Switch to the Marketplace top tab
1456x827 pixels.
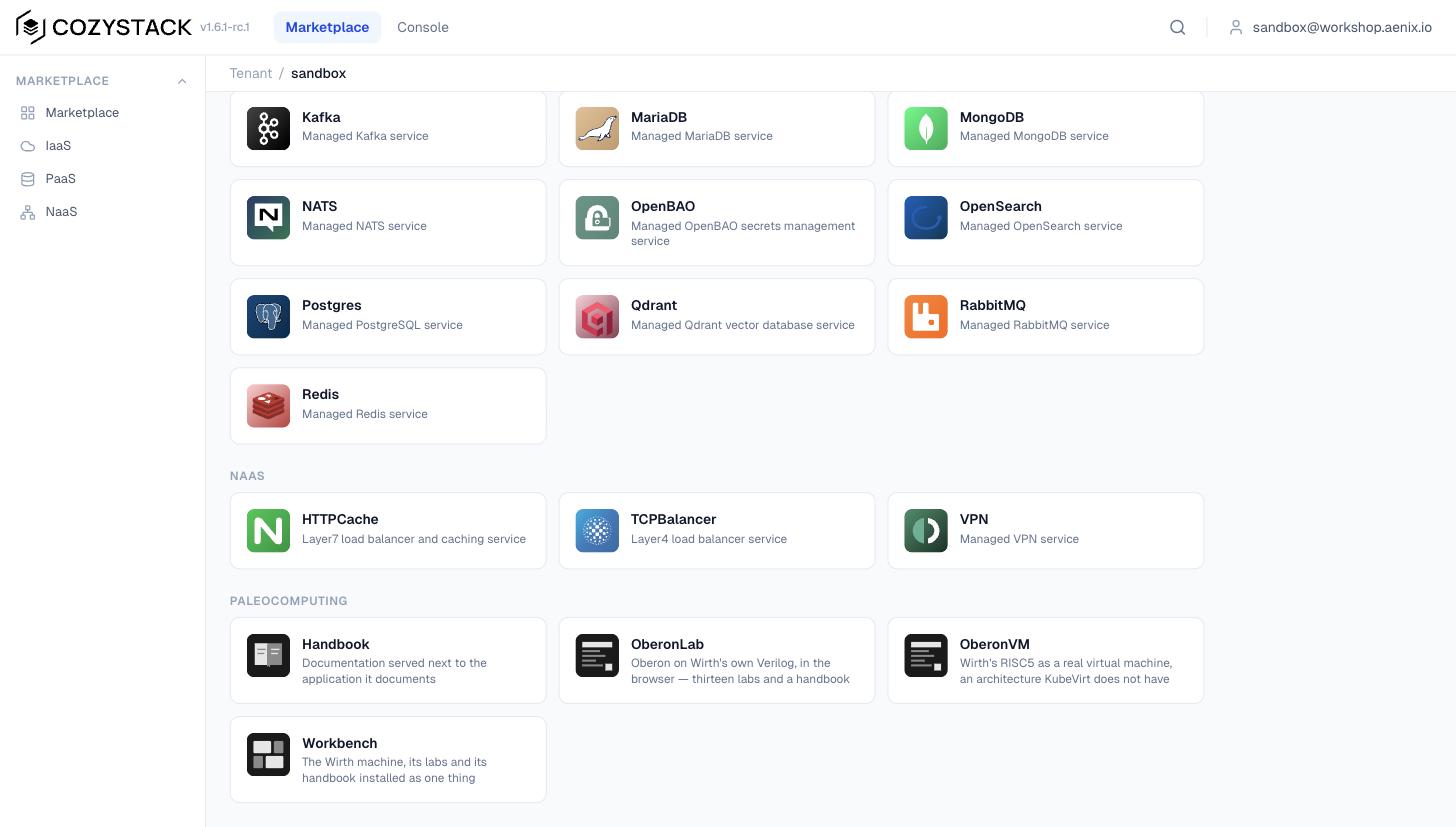(x=327, y=27)
